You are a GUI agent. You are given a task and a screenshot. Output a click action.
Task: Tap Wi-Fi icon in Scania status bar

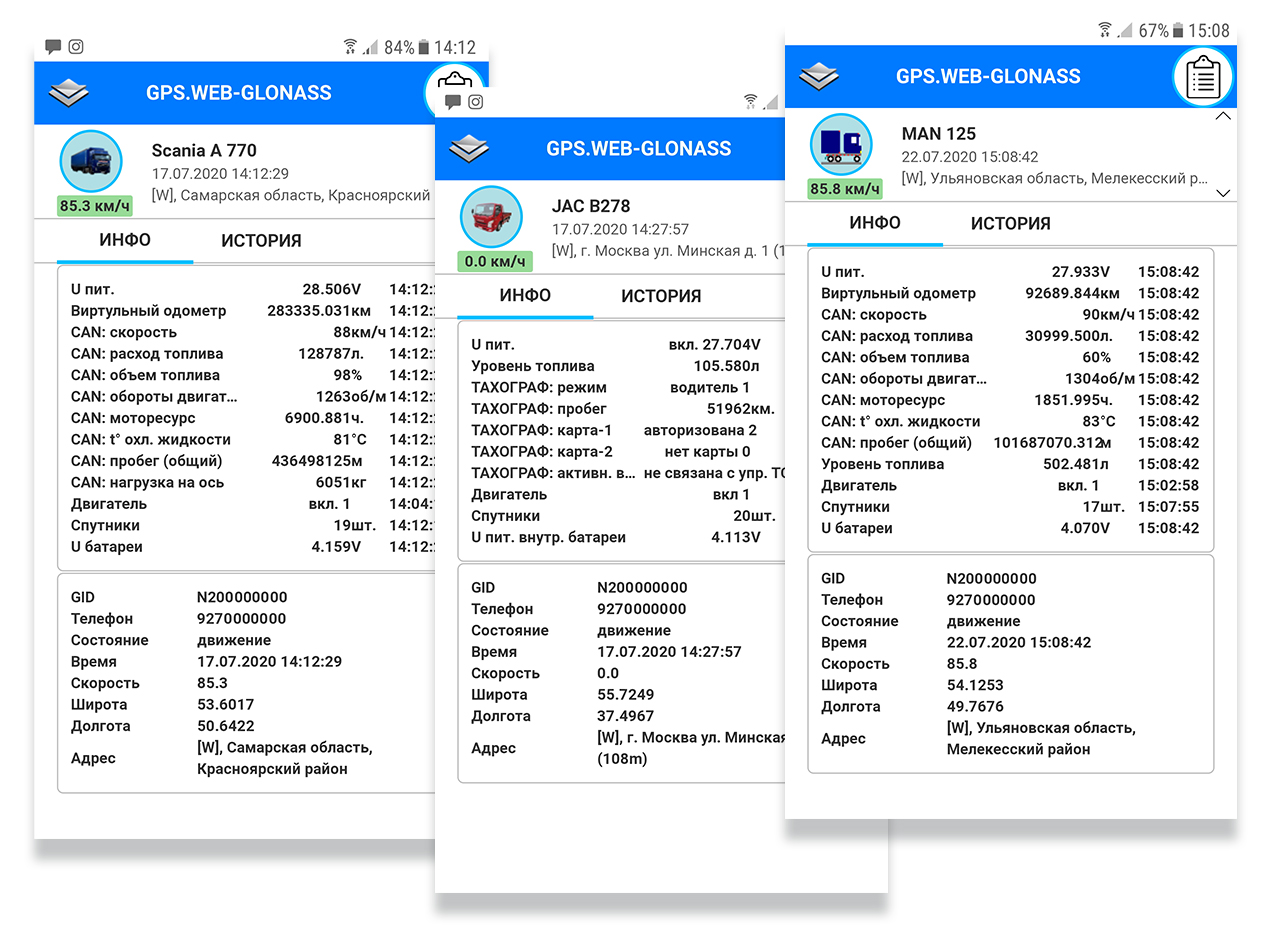(351, 46)
